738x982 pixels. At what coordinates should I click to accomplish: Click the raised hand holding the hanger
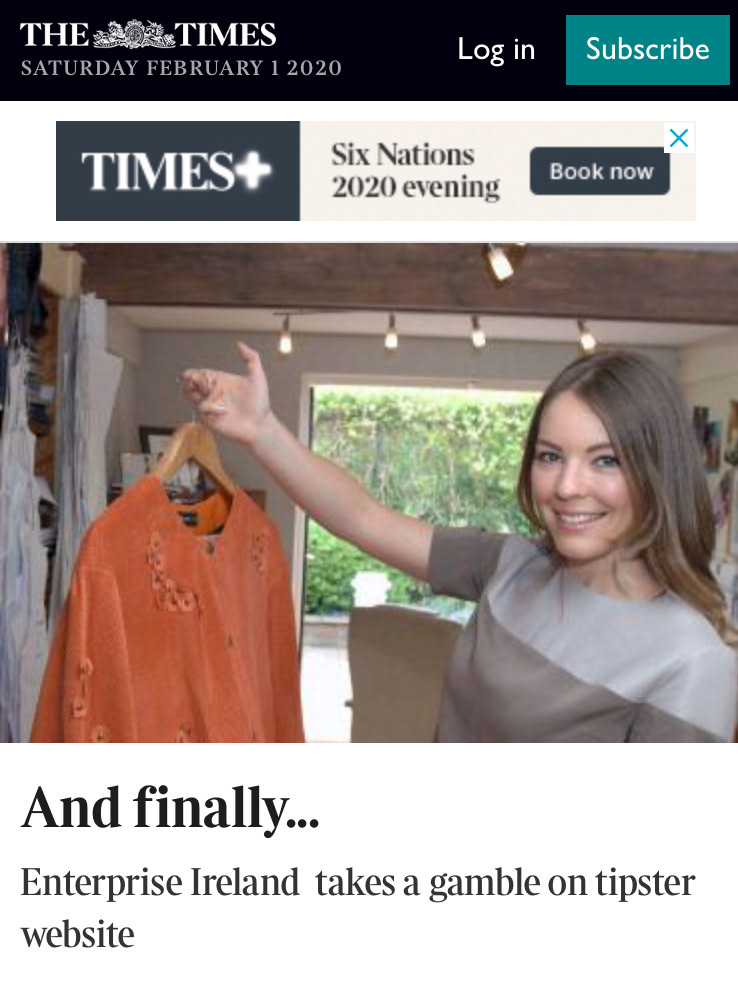(229, 391)
